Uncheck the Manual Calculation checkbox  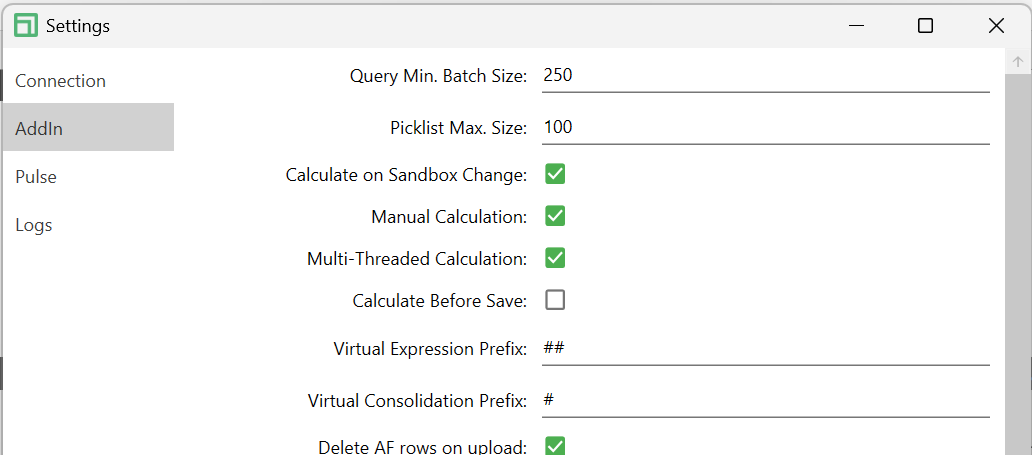(555, 216)
